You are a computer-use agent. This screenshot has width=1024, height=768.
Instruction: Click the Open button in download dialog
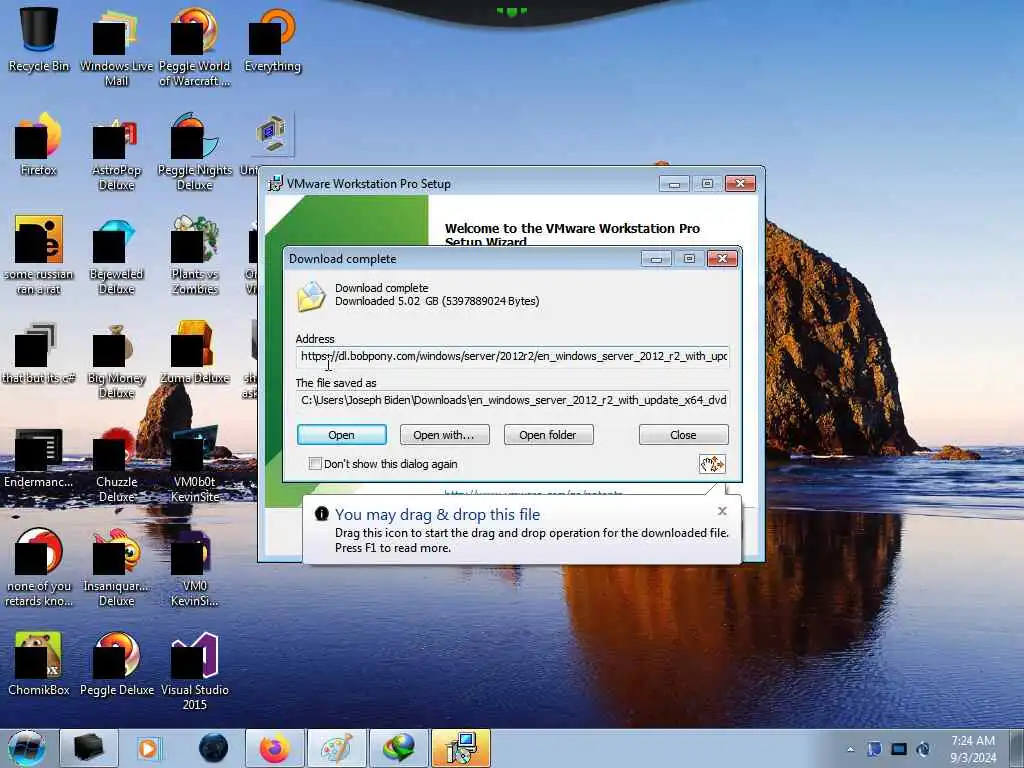pyautogui.click(x=342, y=435)
